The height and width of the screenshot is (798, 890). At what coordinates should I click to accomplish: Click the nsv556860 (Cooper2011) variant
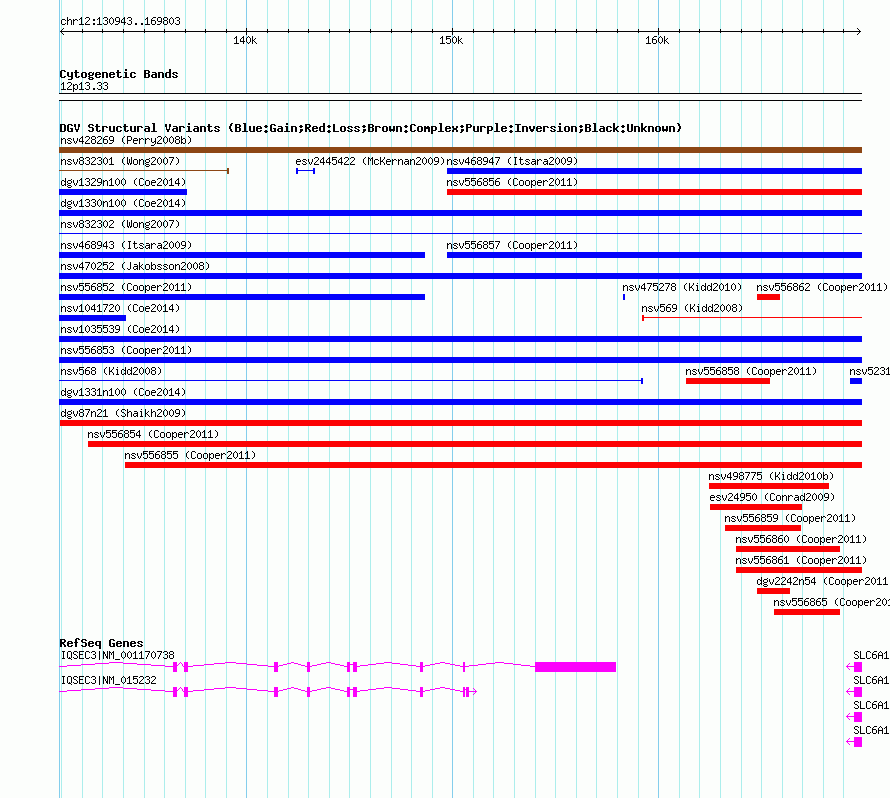pyautogui.click(x=788, y=549)
